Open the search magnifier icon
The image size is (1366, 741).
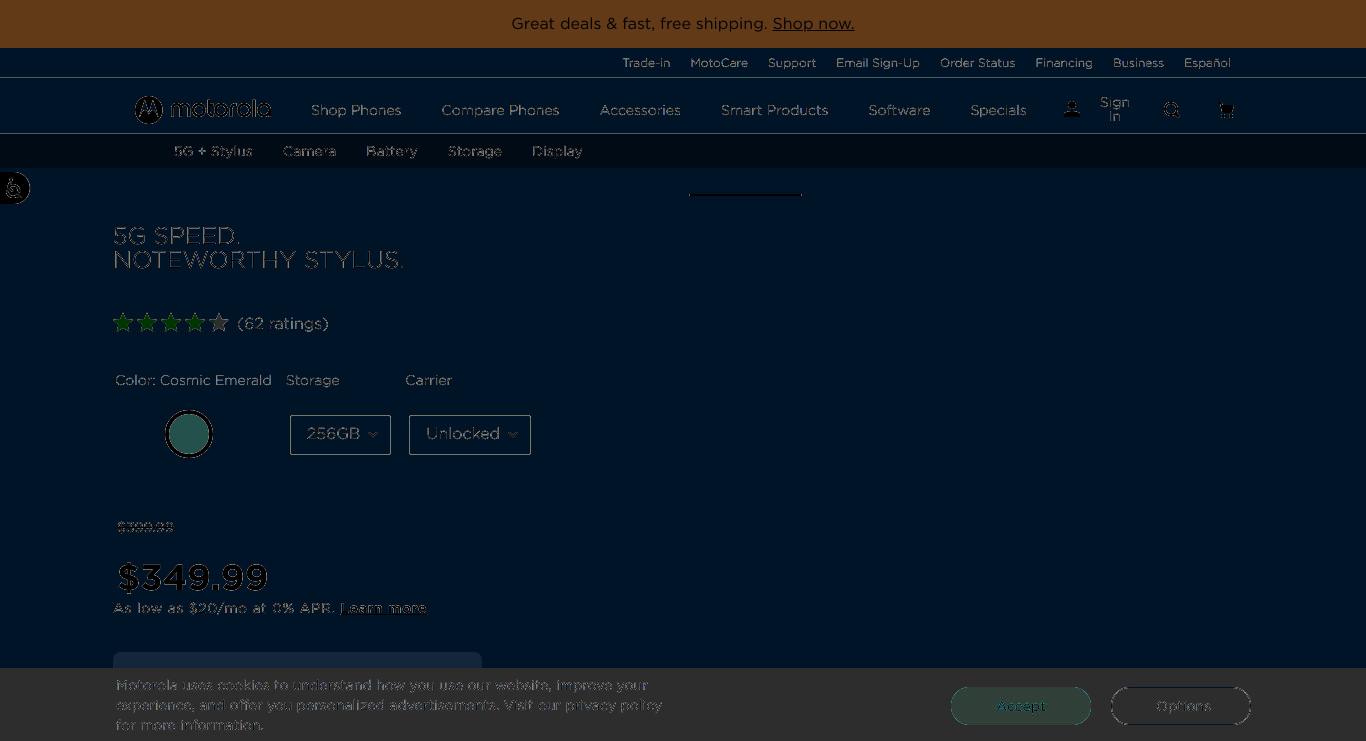(1171, 110)
